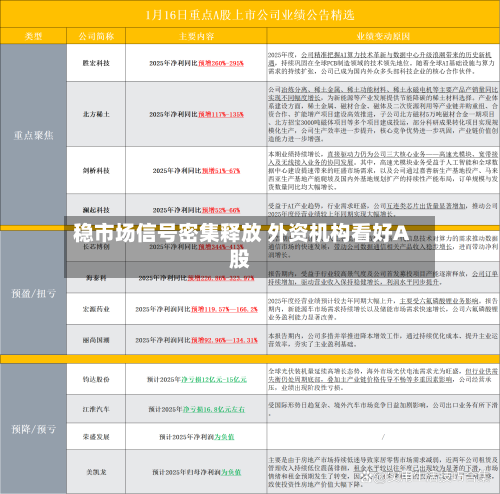The width and height of the screenshot is (500, 494).
Task: Click the red 预增51%-67% forecast
Action: point(221,171)
